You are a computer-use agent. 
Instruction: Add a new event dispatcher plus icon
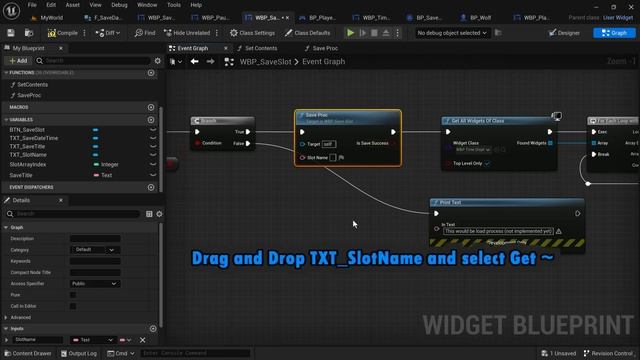pos(151,187)
